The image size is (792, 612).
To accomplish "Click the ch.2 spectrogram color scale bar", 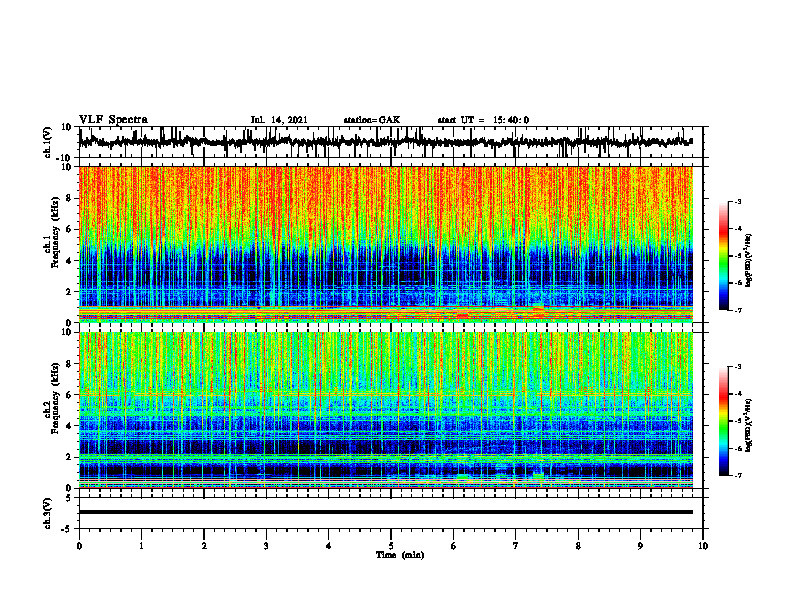I will (723, 421).
